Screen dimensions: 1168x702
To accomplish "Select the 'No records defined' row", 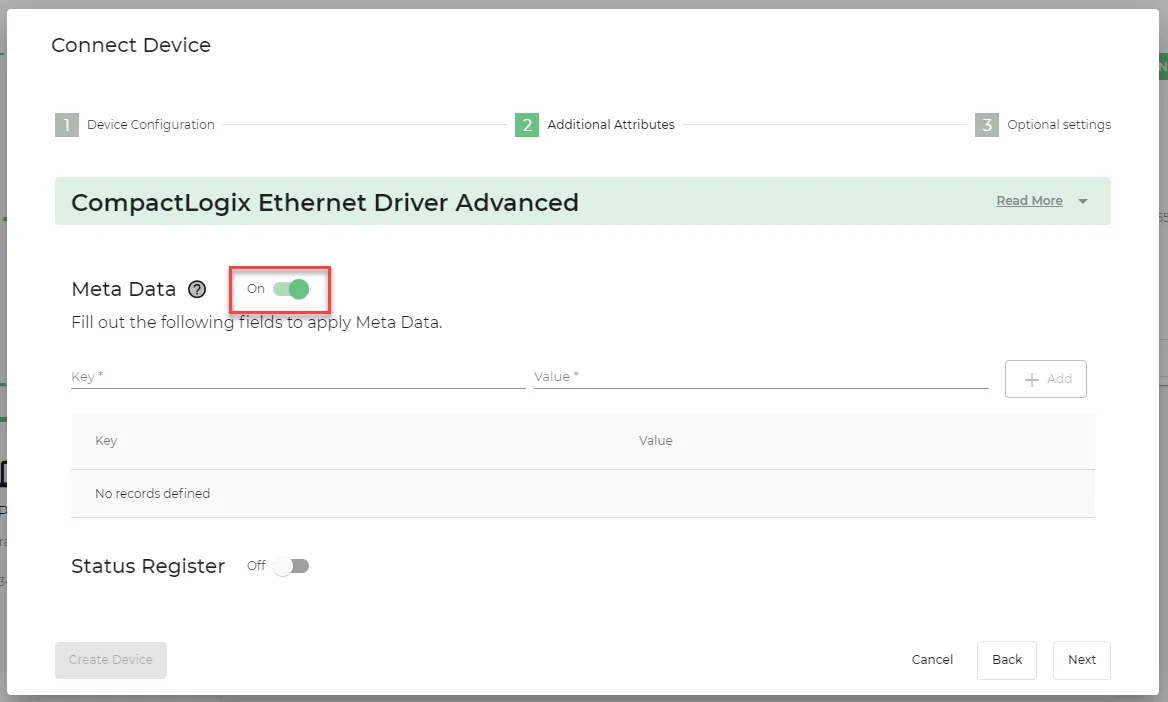I will click(x=583, y=493).
